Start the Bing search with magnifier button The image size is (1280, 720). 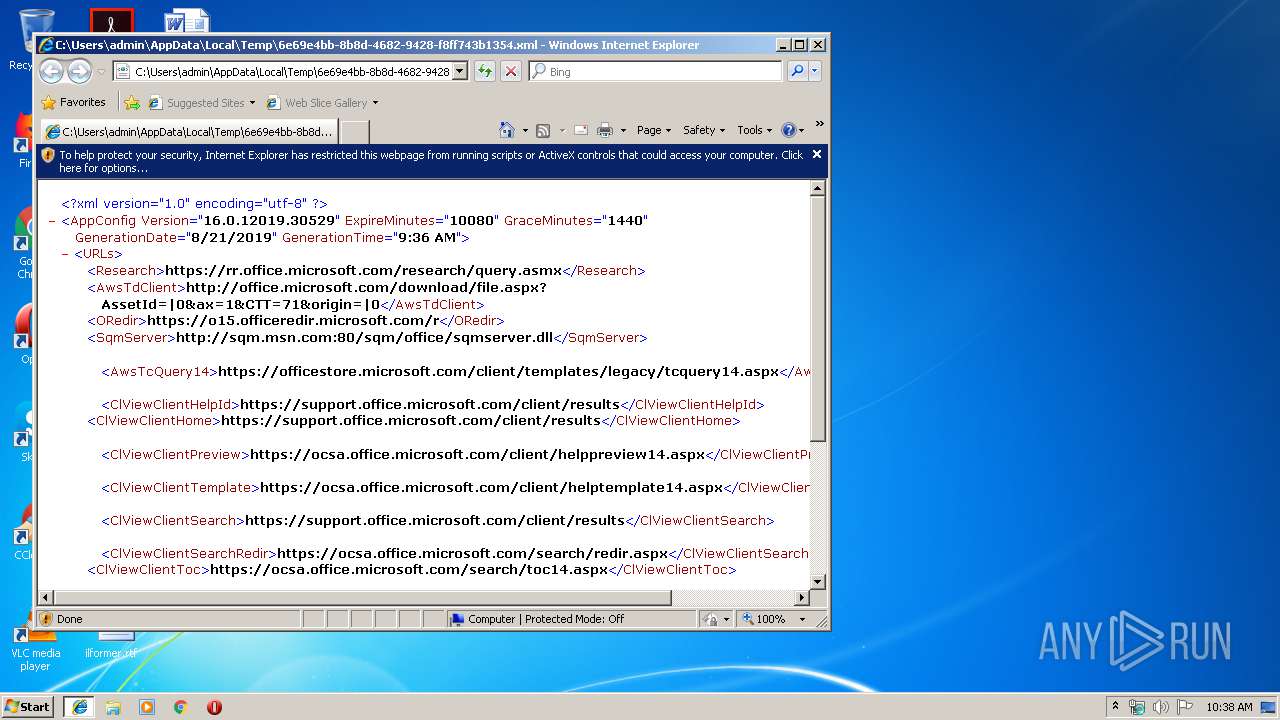797,71
